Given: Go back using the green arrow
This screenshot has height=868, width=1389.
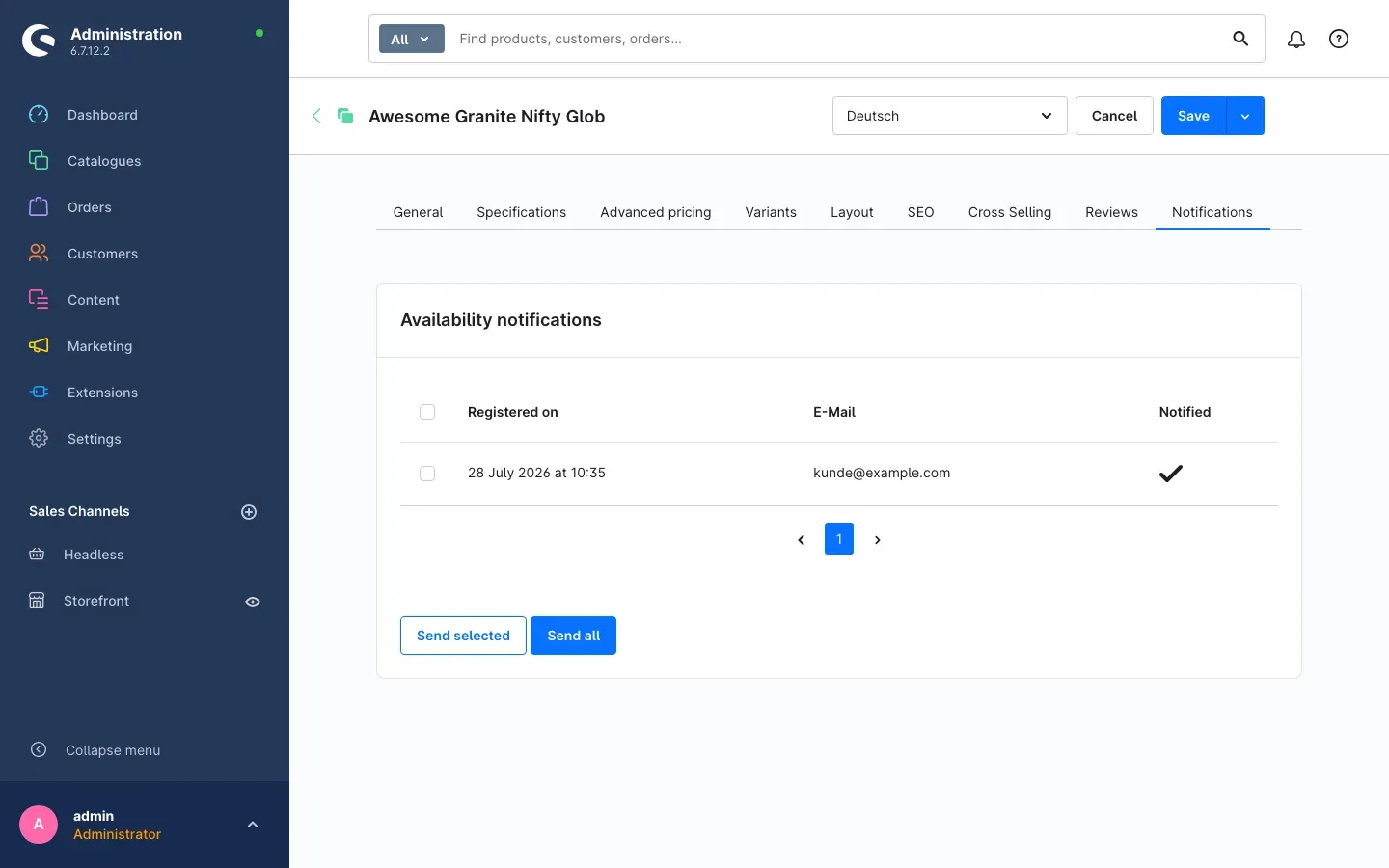Looking at the screenshot, I should [316, 116].
